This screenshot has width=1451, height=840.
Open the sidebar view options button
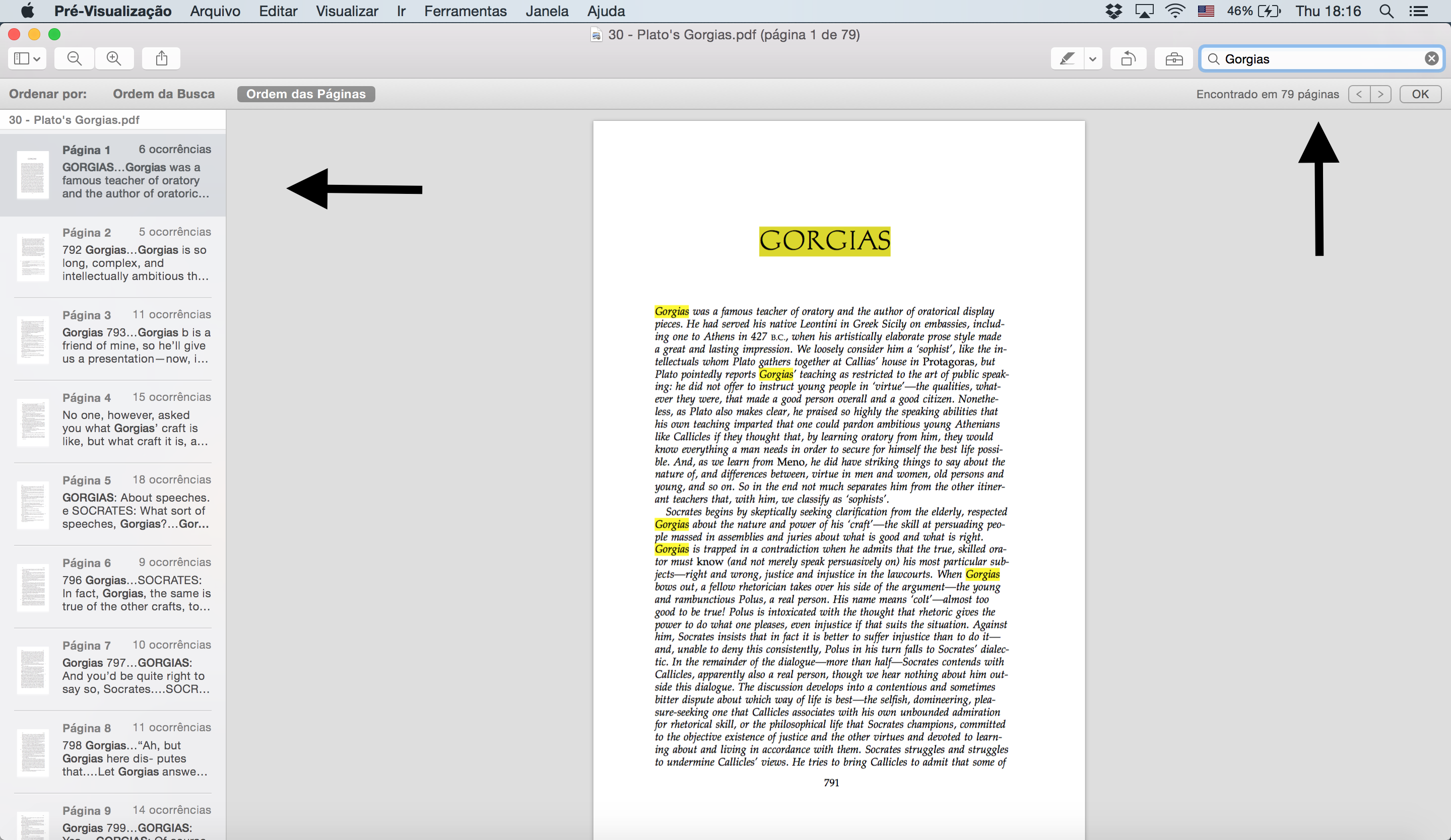pos(27,59)
